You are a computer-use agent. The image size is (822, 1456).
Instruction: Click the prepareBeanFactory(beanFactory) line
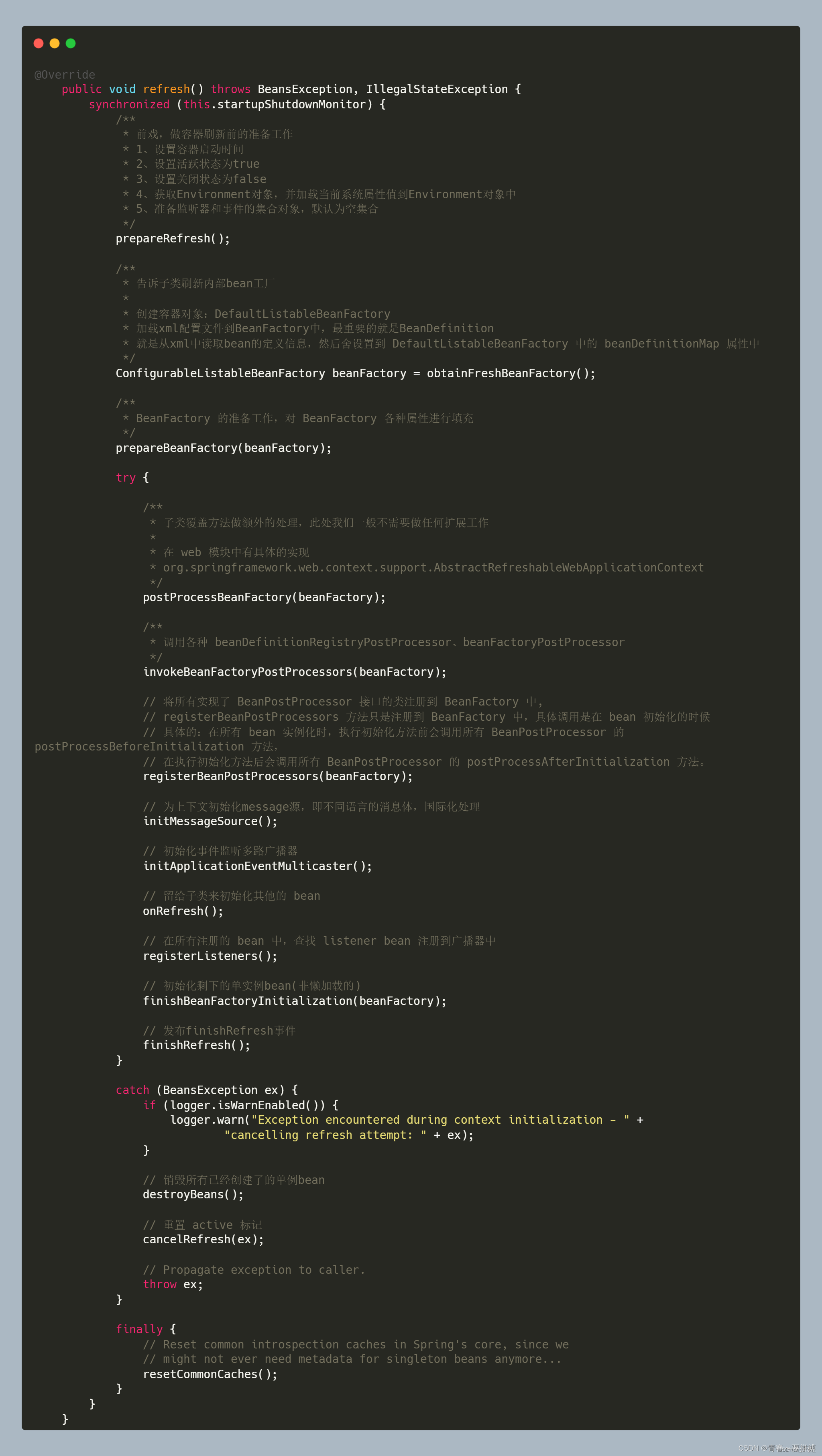[223, 447]
